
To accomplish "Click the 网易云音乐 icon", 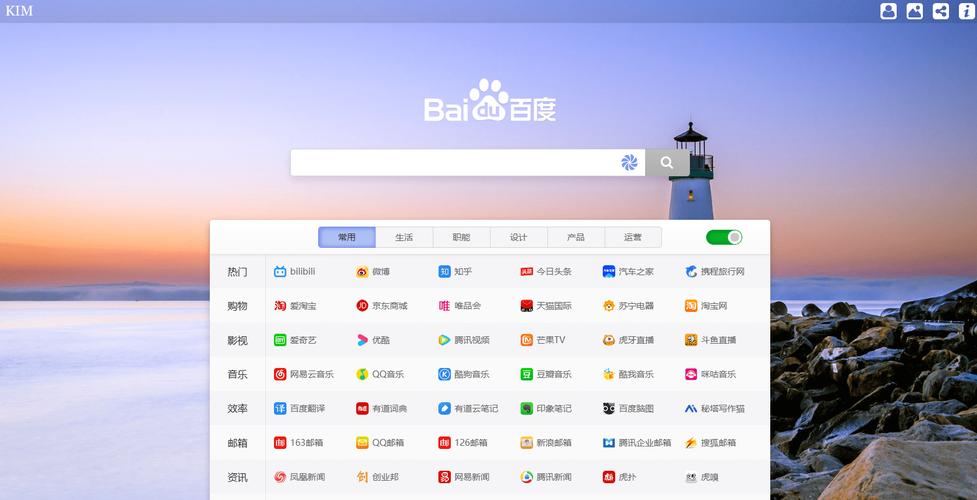I will pos(280,375).
